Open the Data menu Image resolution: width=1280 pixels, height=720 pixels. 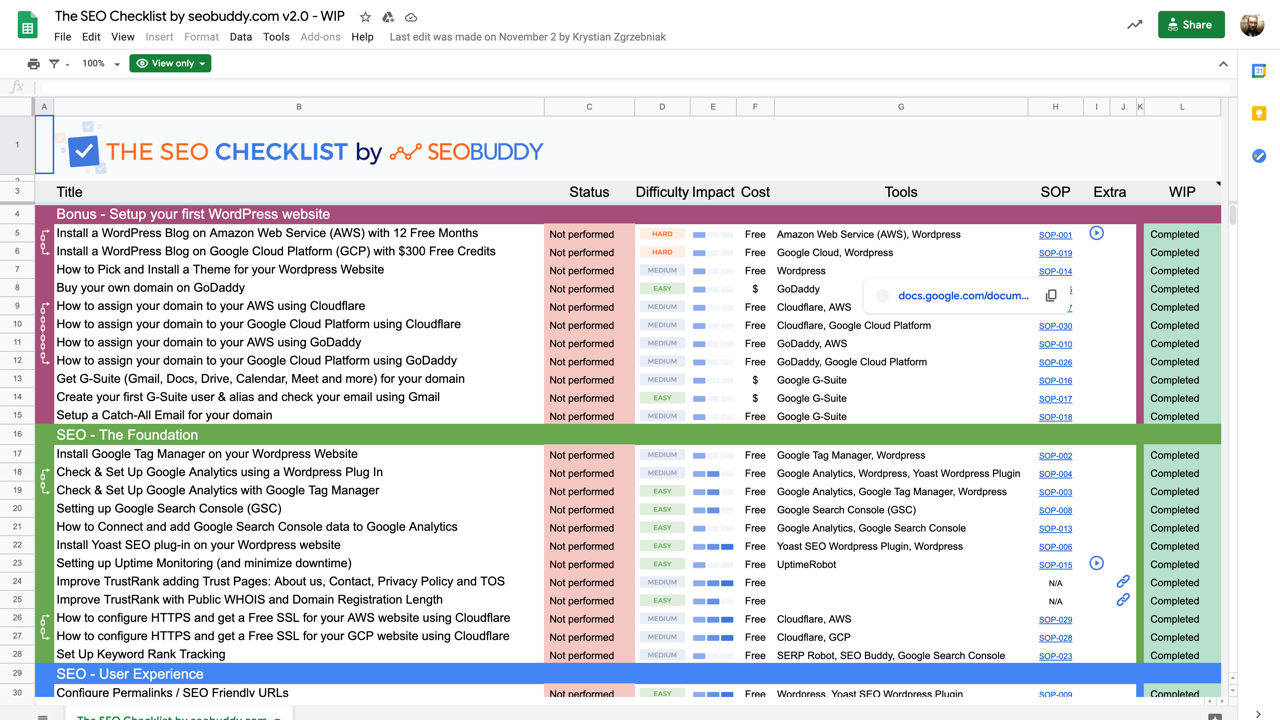tap(240, 37)
